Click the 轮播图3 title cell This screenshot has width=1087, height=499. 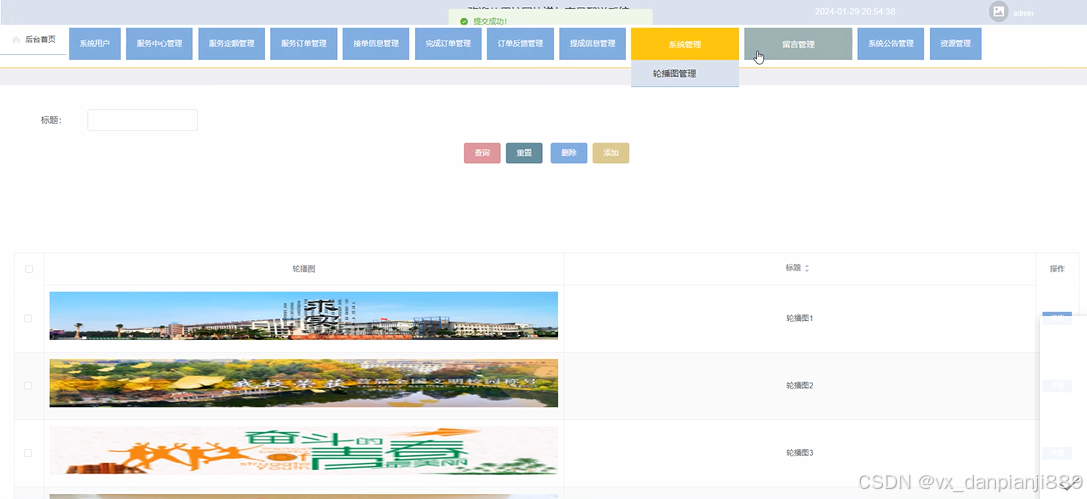(799, 453)
